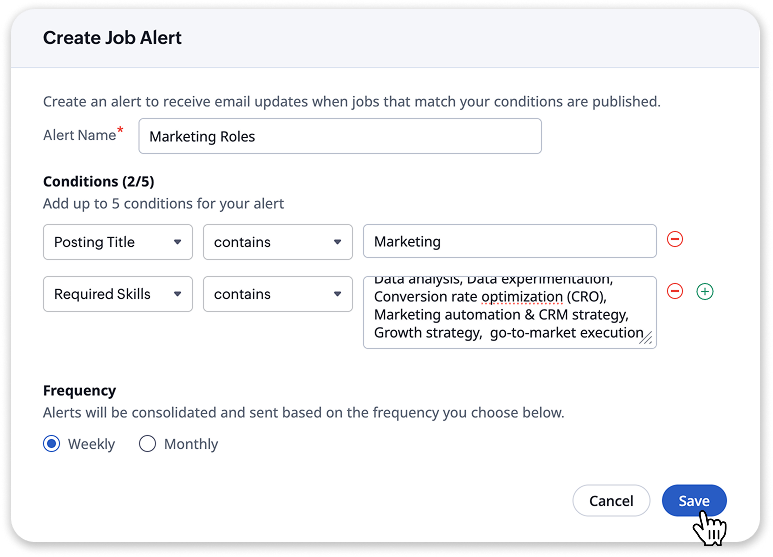The height and width of the screenshot is (557, 773).
Task: Open the Posting Title field dropdown
Action: pos(118,242)
